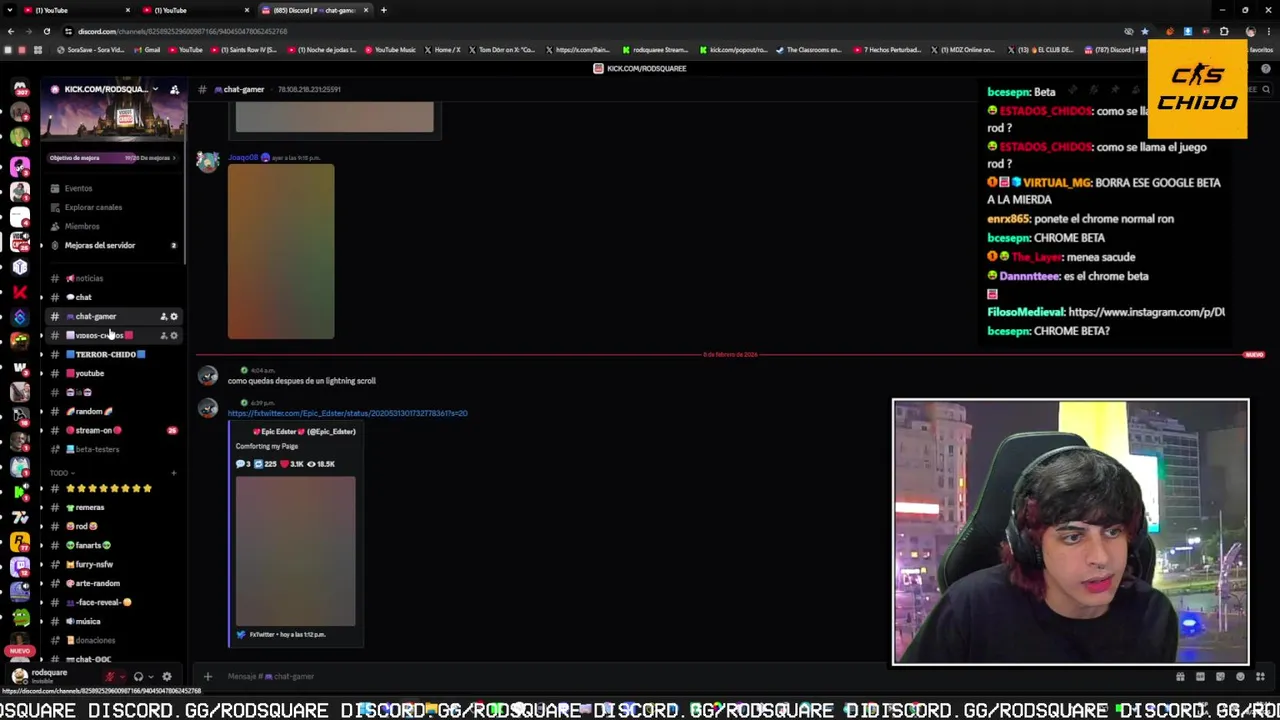Select the música channel

pos(112,621)
